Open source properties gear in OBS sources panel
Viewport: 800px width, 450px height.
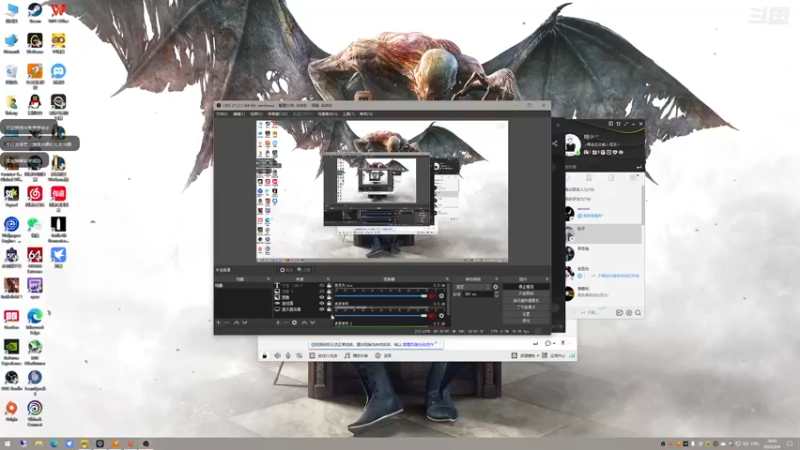pos(294,322)
